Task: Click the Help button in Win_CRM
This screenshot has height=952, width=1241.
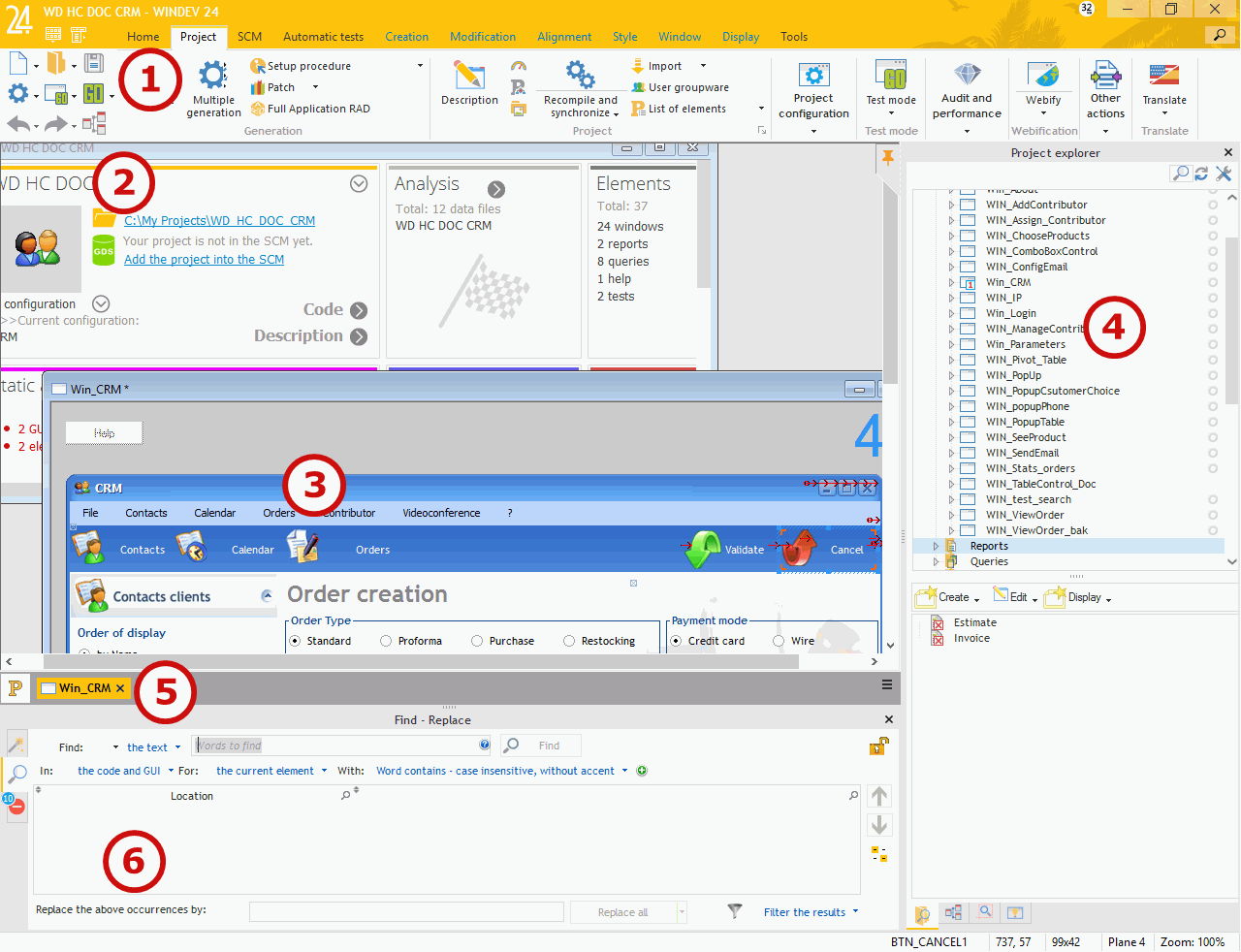Action: (x=104, y=432)
